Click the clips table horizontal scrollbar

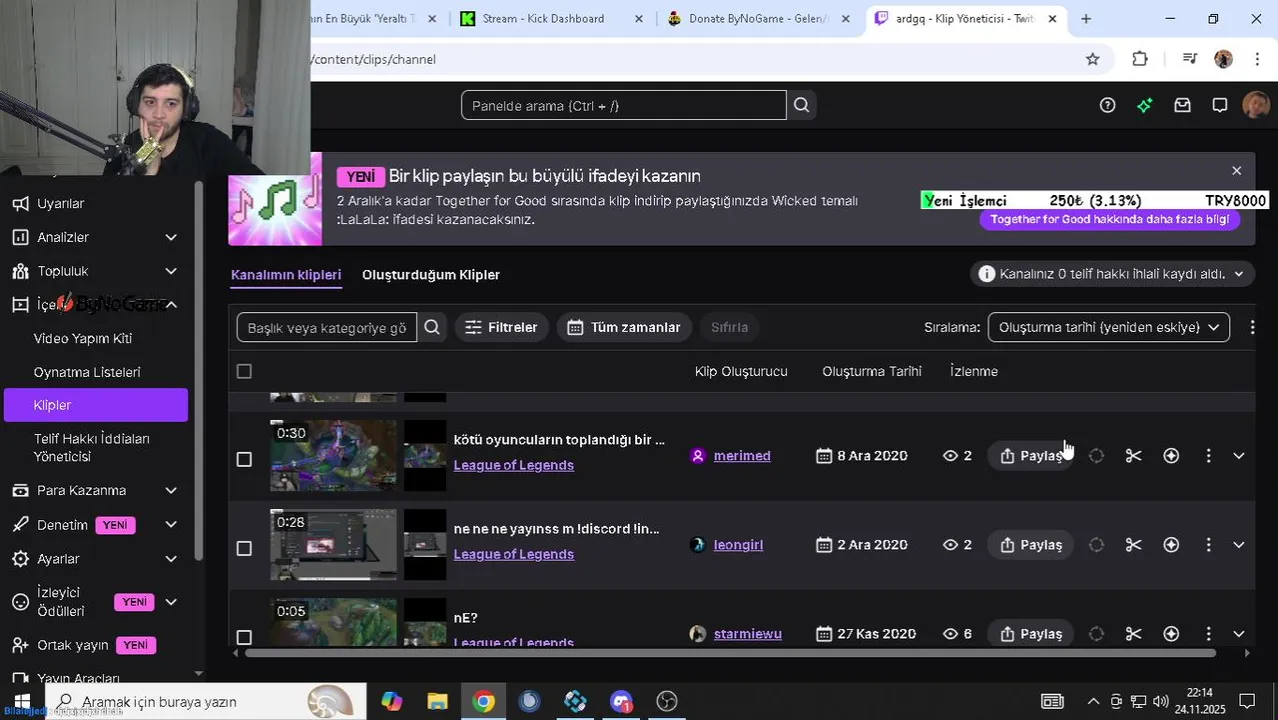731,653
